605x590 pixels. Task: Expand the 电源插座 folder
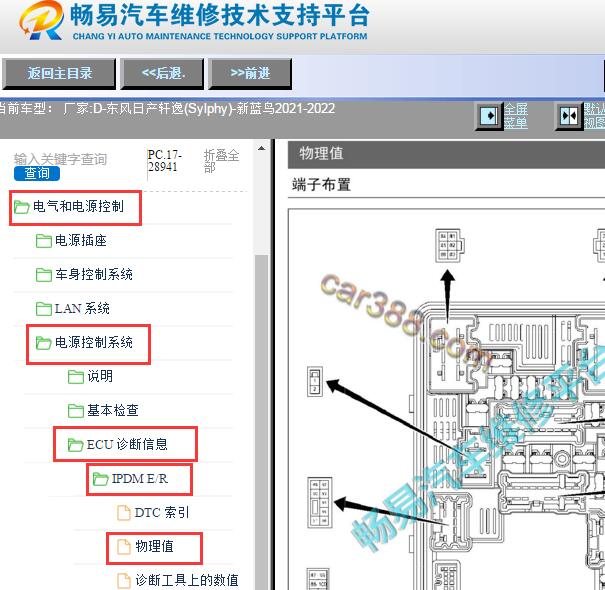81,240
